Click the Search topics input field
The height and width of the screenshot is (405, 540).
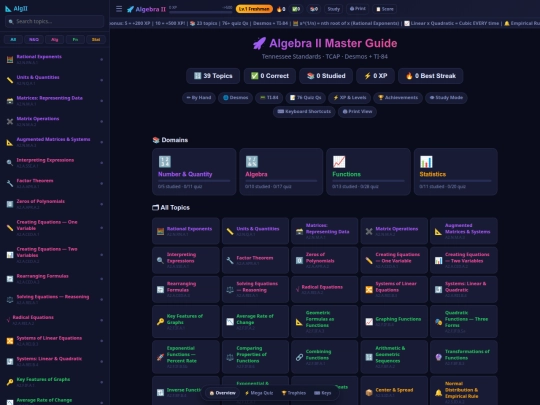tap(54, 21)
